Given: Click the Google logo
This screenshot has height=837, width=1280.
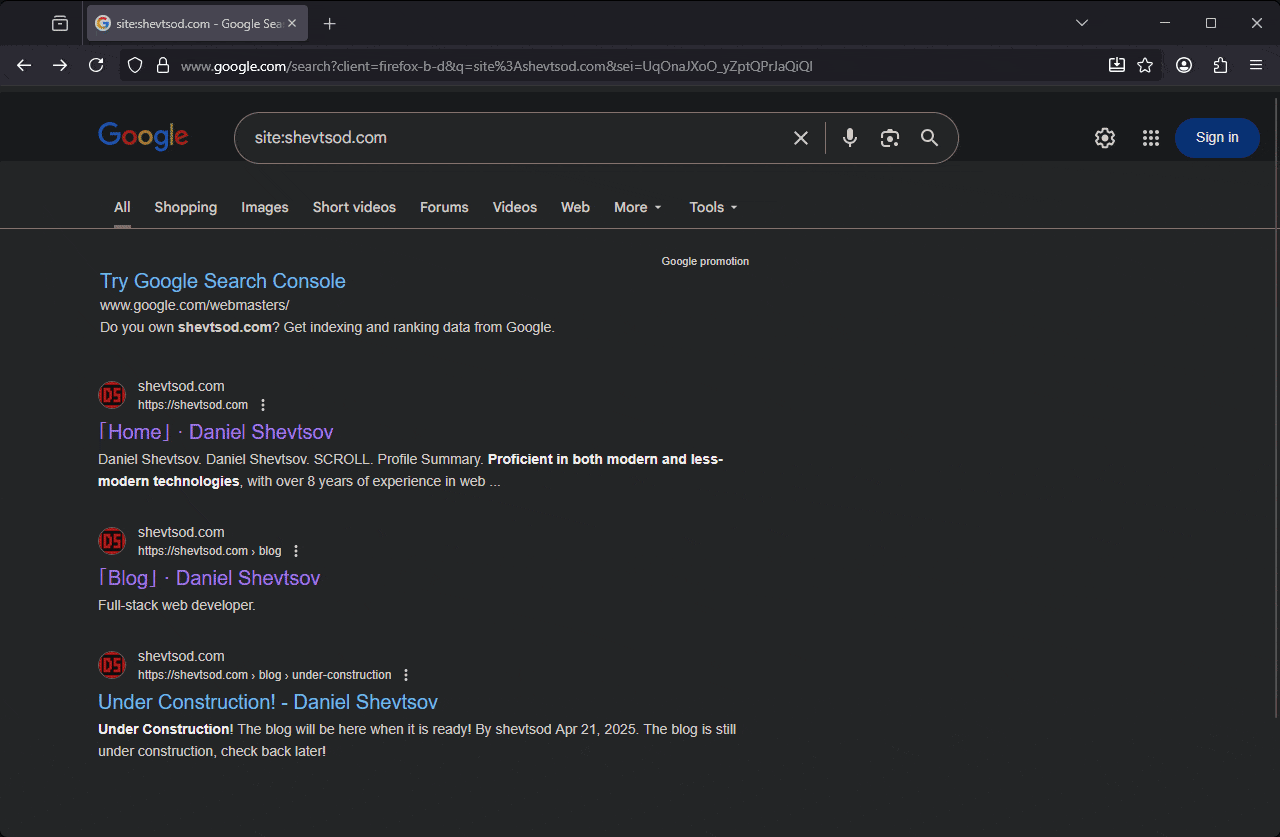Looking at the screenshot, I should (143, 137).
